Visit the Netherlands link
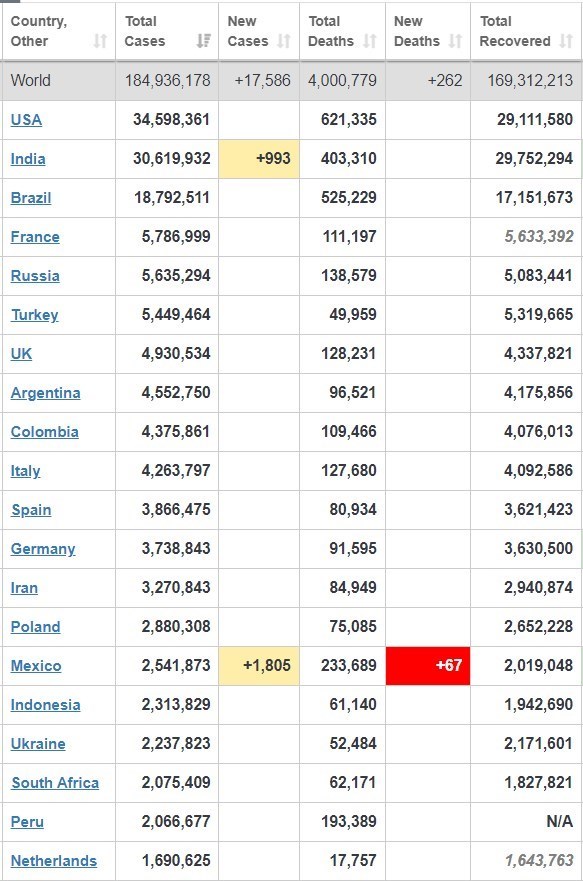583x881 pixels. pos(54,861)
